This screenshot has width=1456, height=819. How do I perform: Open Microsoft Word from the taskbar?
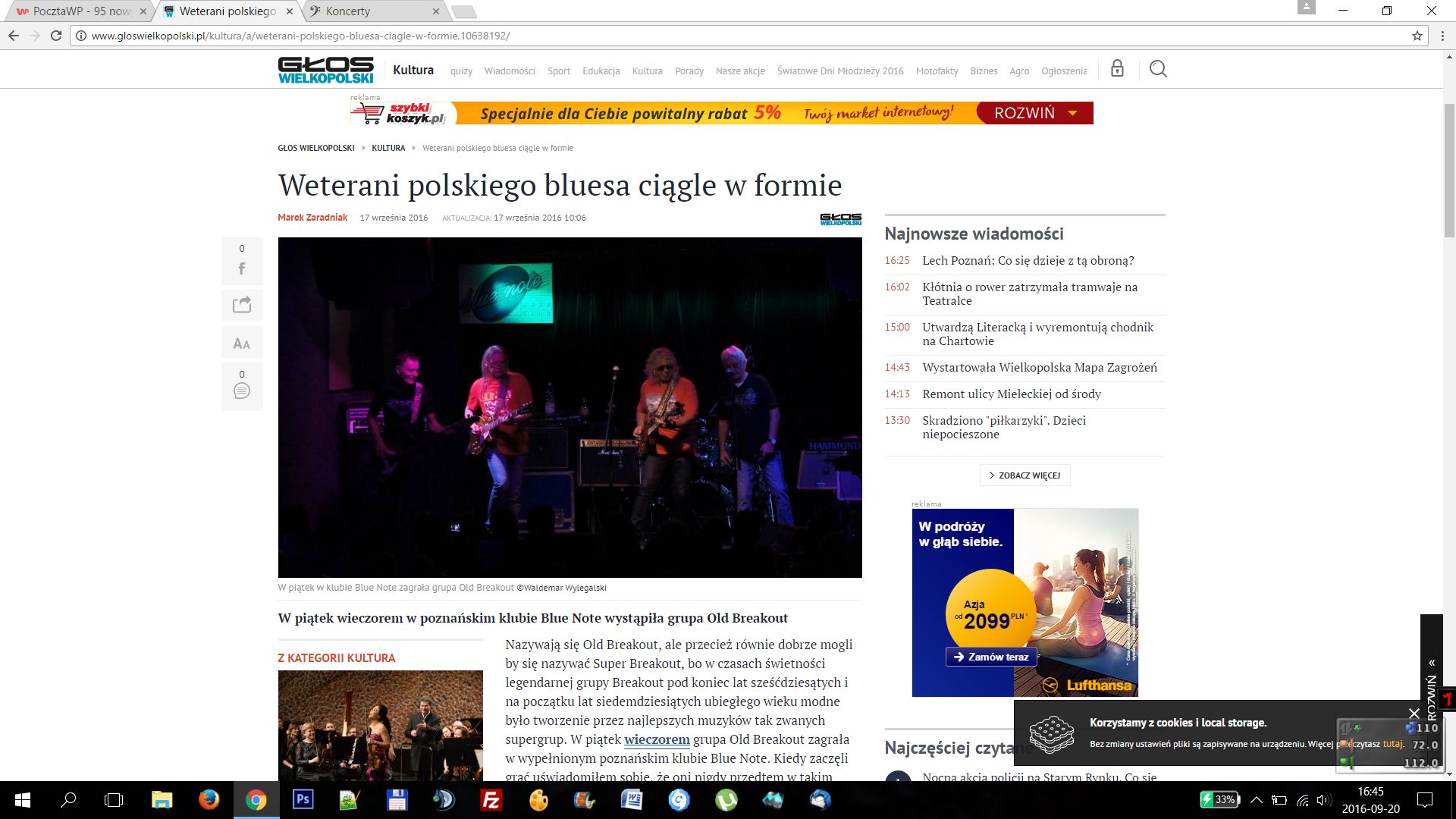pyautogui.click(x=632, y=800)
